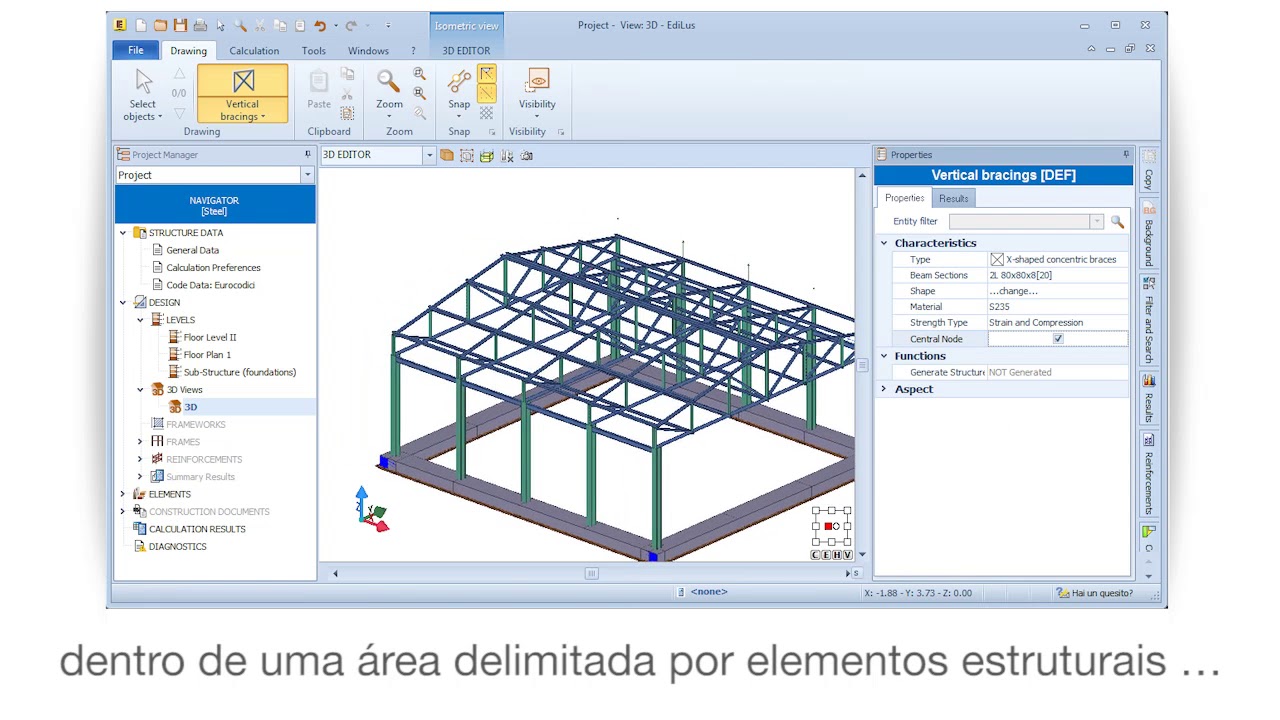Click the Snap tool icon

(459, 82)
